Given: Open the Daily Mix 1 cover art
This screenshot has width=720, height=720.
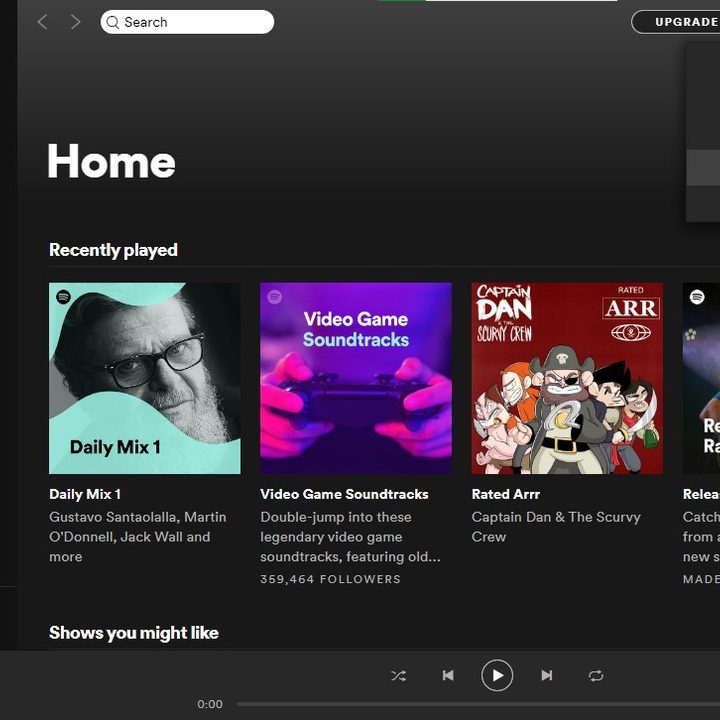Looking at the screenshot, I should [x=145, y=378].
